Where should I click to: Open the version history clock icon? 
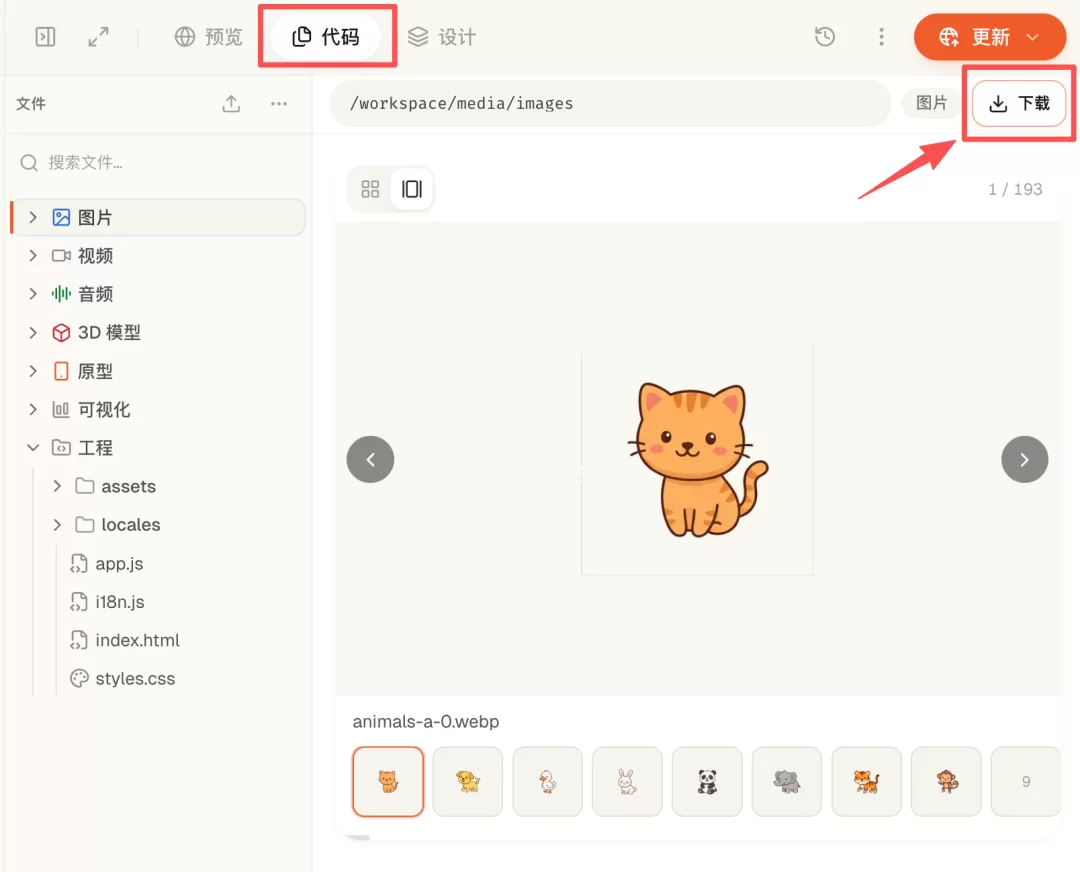[824, 37]
